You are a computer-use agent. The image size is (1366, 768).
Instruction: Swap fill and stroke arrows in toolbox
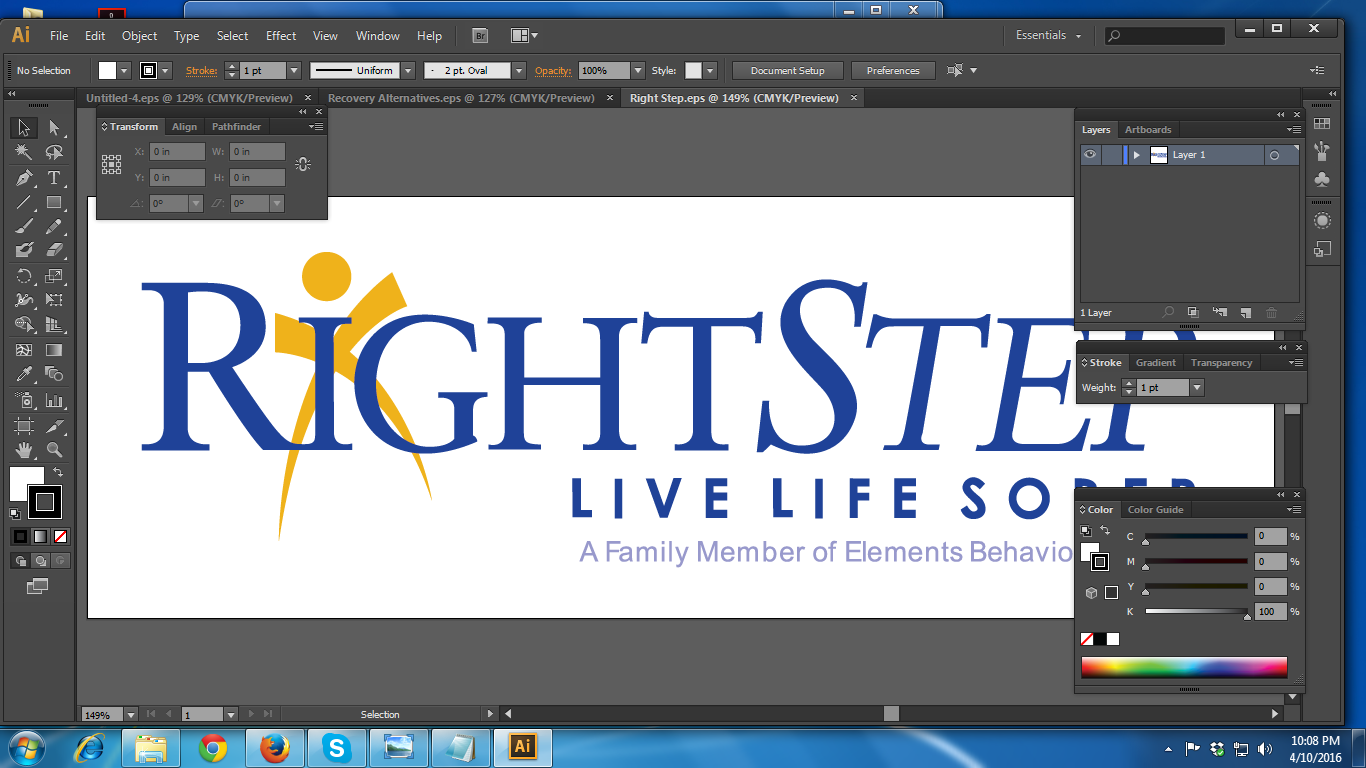58,472
